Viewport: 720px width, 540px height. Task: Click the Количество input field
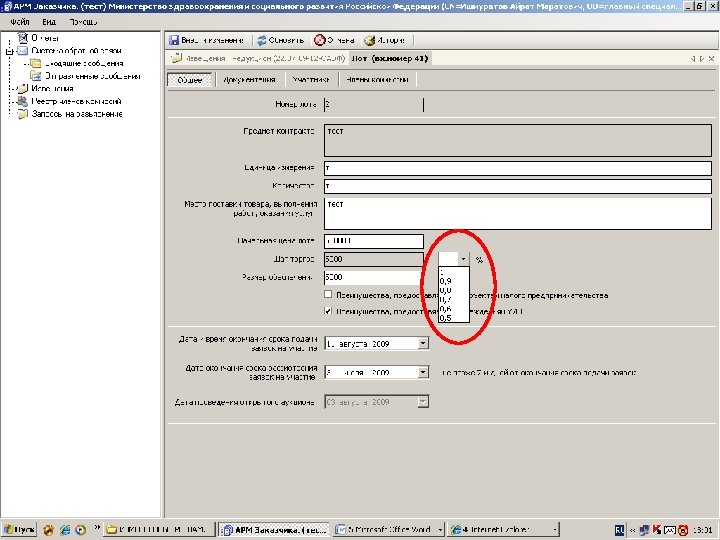pos(518,186)
